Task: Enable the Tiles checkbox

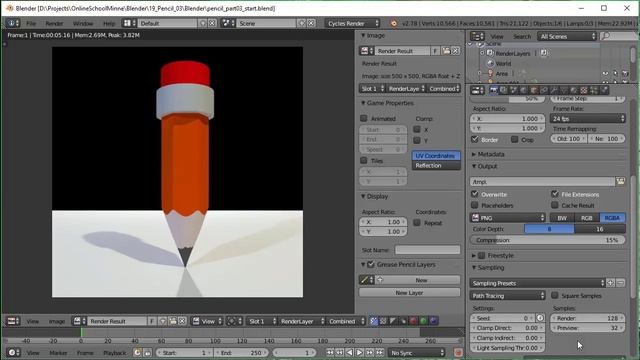Action: tap(364, 160)
